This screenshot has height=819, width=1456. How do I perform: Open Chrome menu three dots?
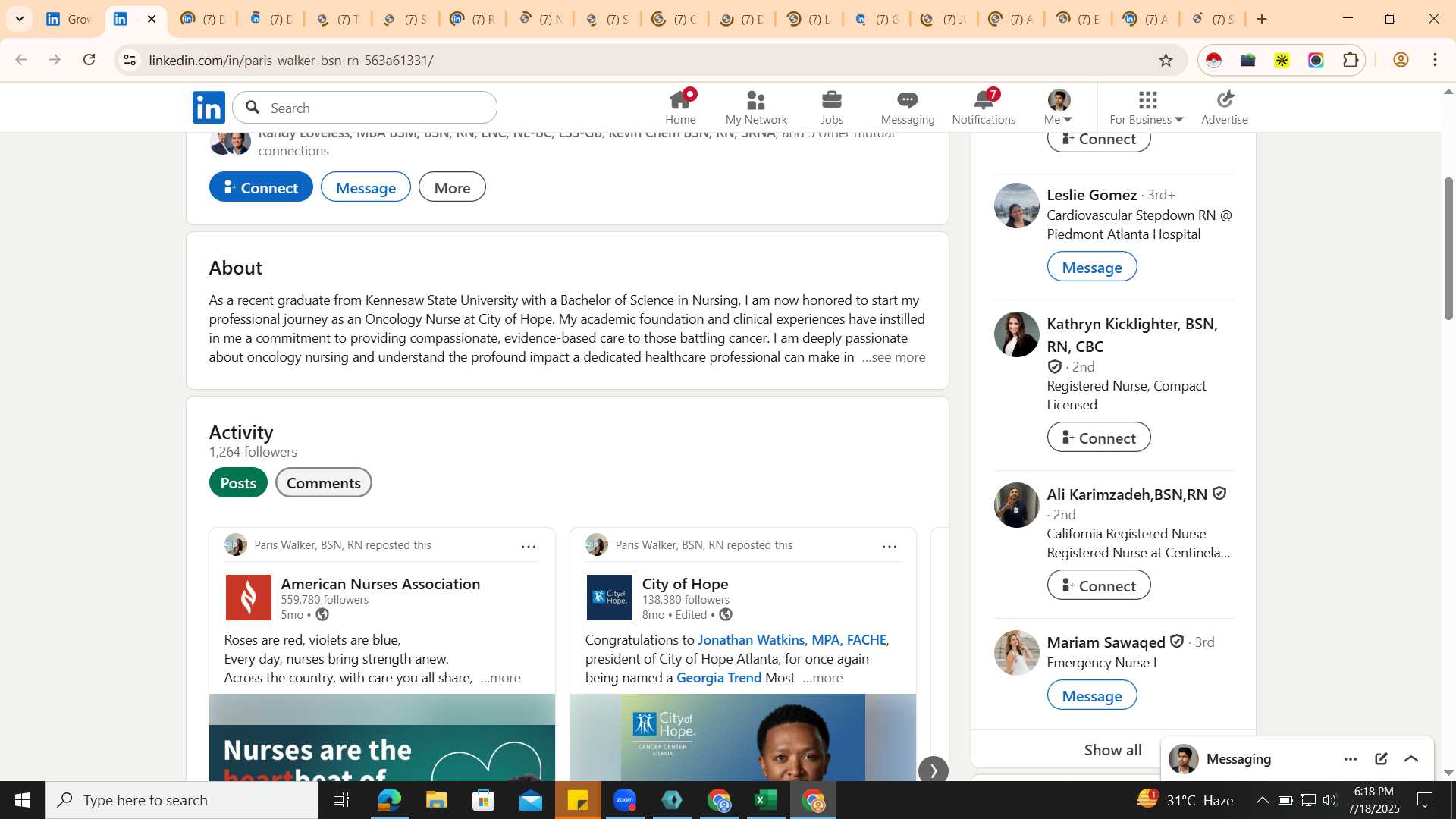click(1435, 60)
